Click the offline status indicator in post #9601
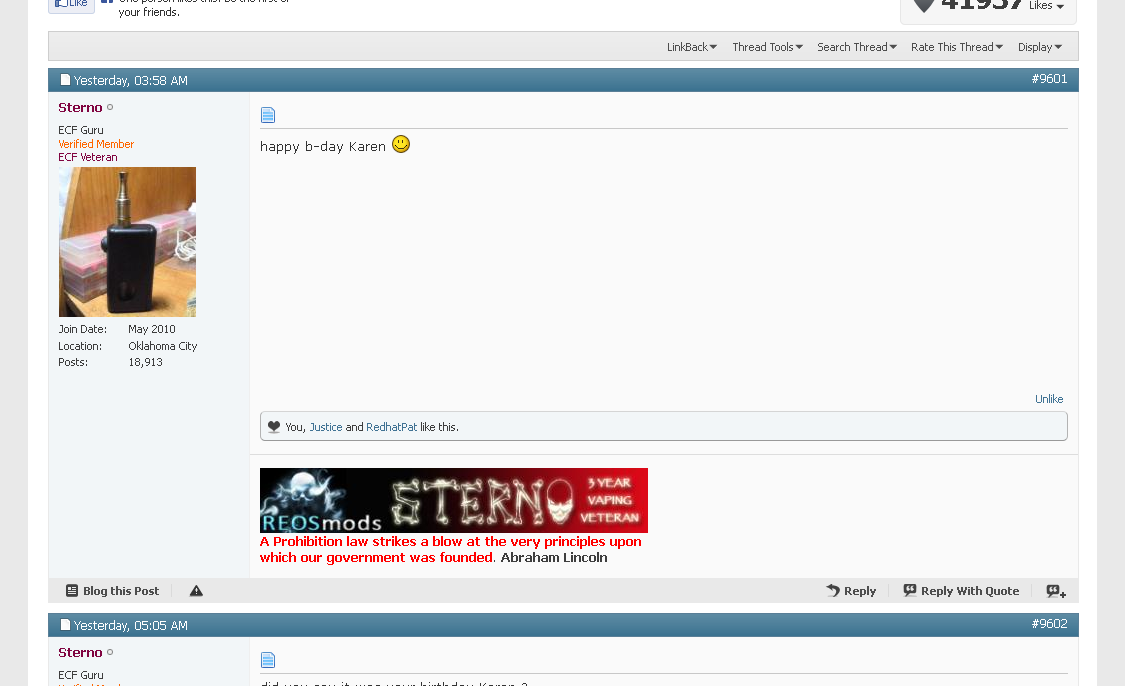 [110, 107]
